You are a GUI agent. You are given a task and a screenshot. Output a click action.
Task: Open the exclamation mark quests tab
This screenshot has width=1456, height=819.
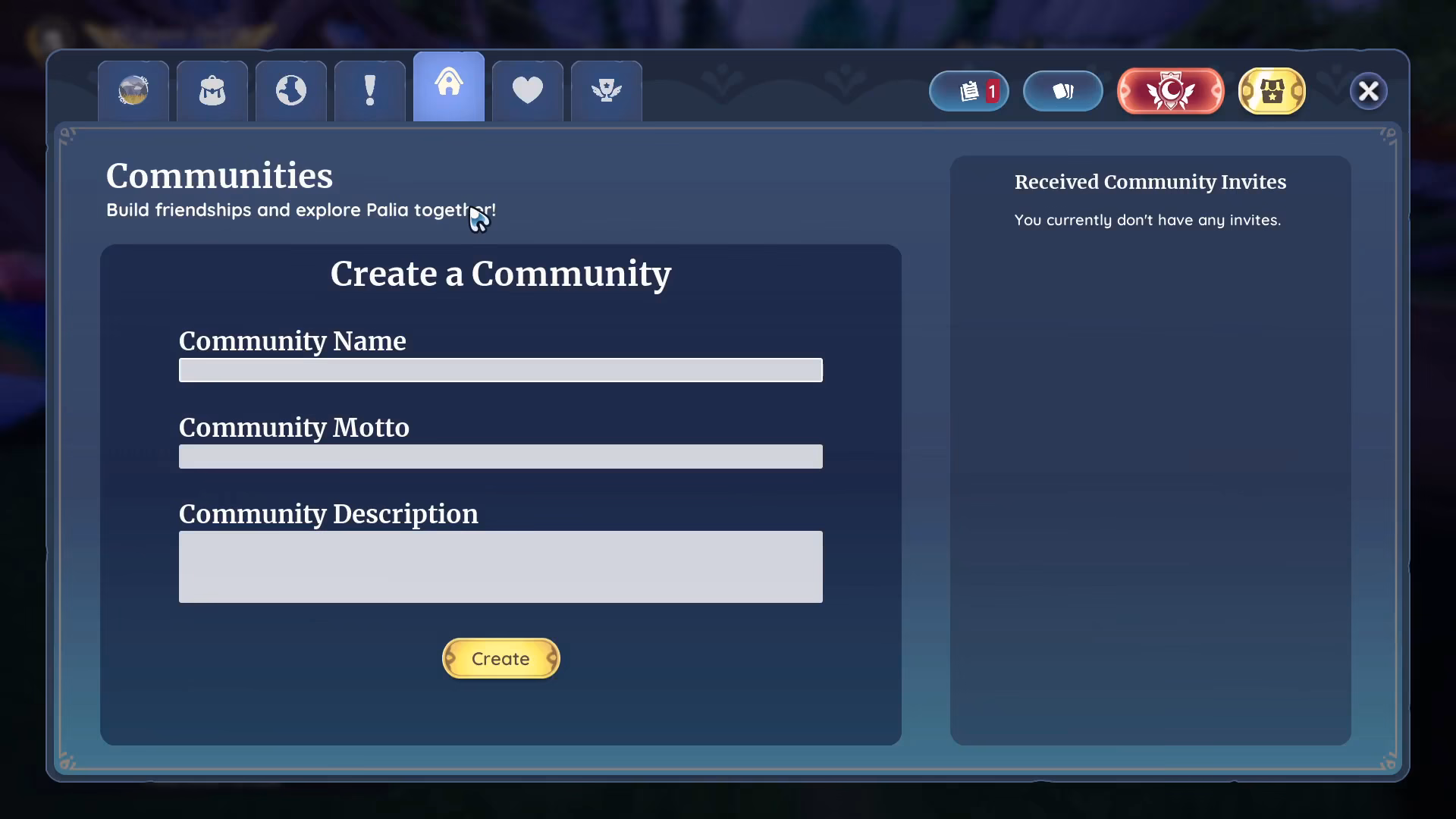click(370, 91)
